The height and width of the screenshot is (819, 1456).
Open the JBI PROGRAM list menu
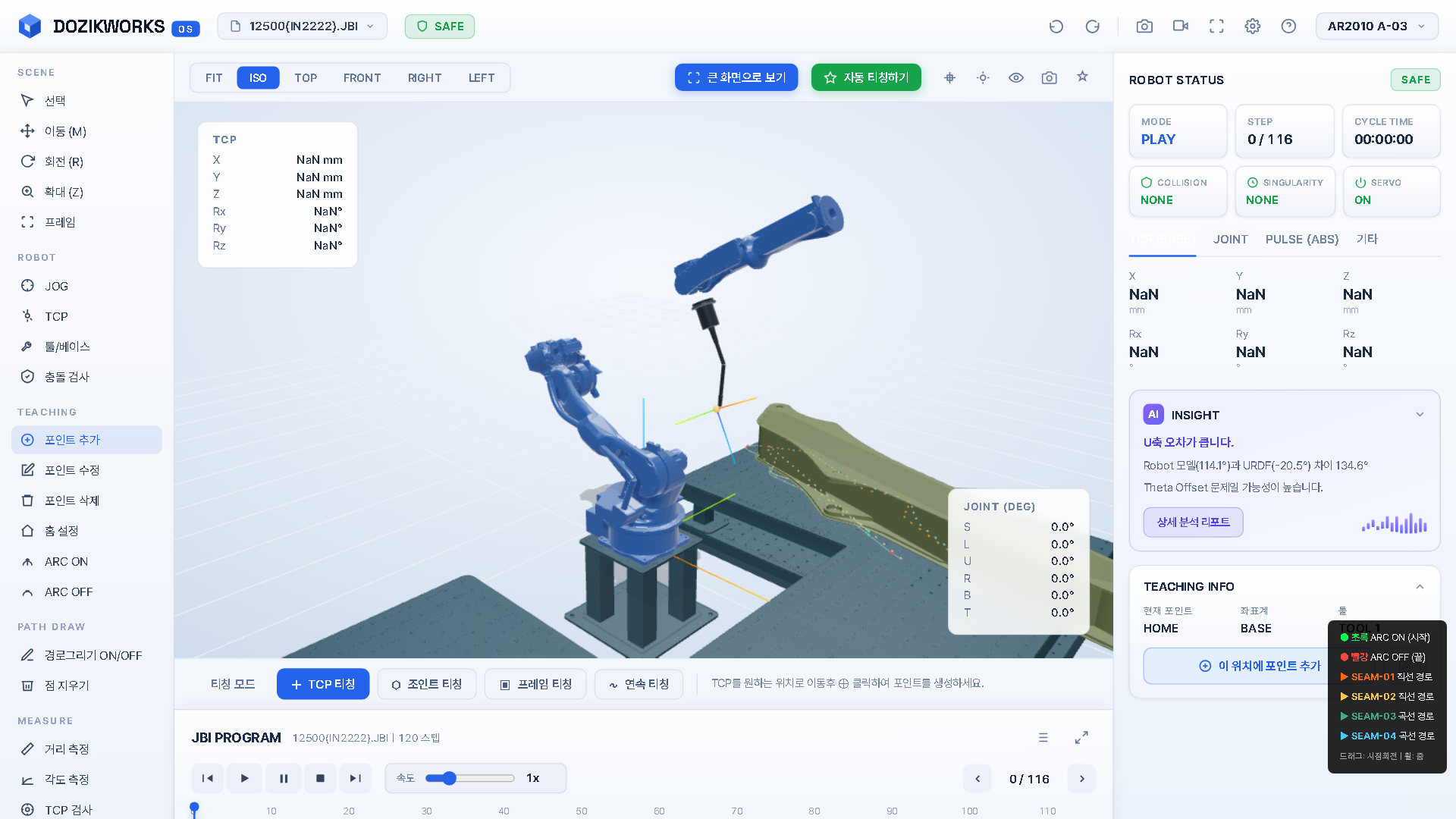(1043, 738)
